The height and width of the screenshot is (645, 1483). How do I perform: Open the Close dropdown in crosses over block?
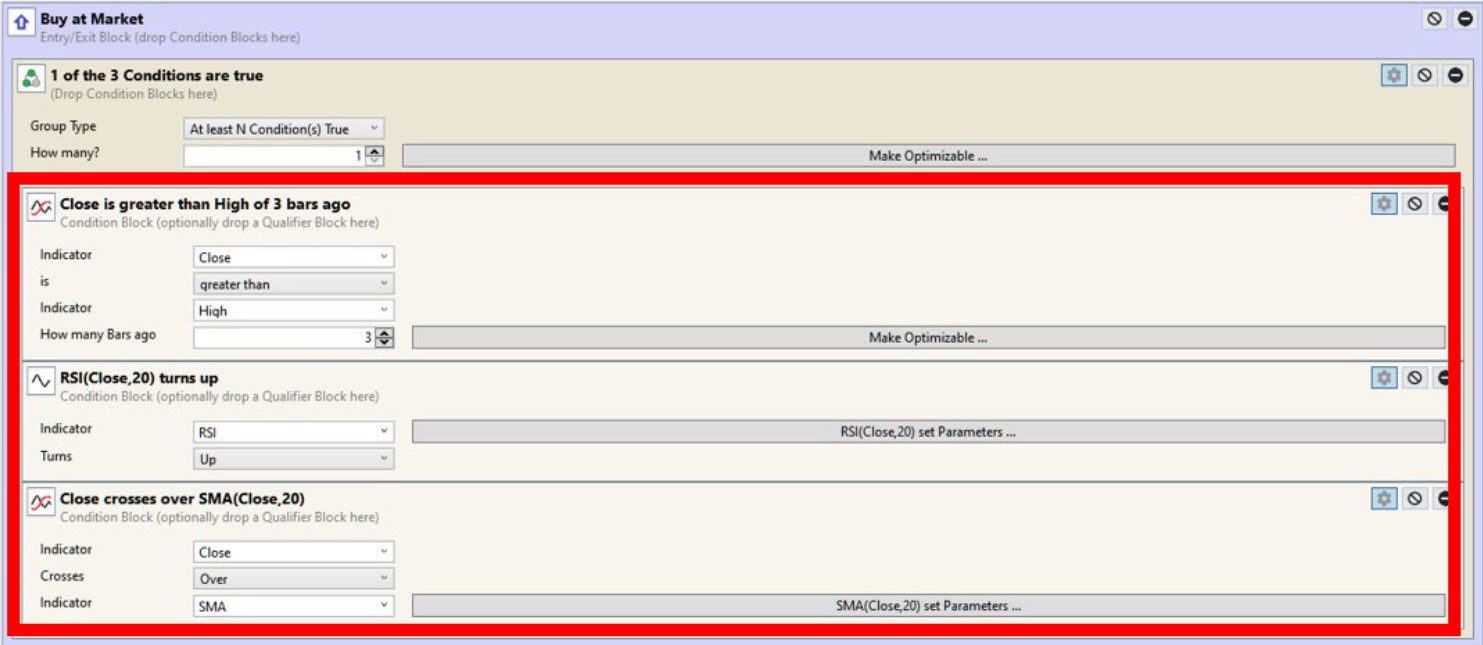tap(294, 552)
